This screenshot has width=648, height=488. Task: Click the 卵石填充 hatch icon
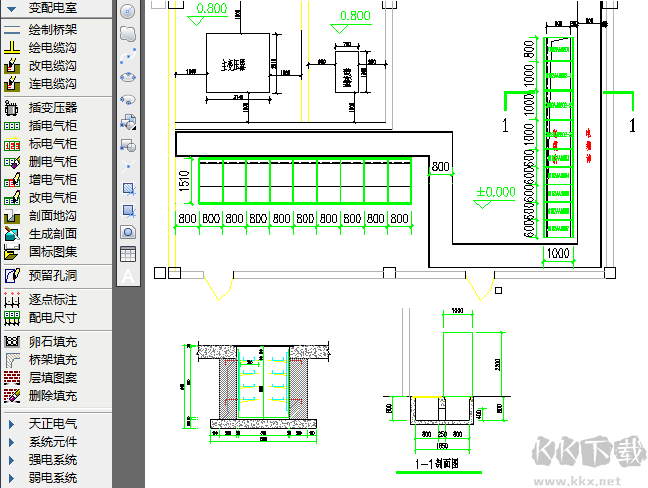tap(12, 342)
